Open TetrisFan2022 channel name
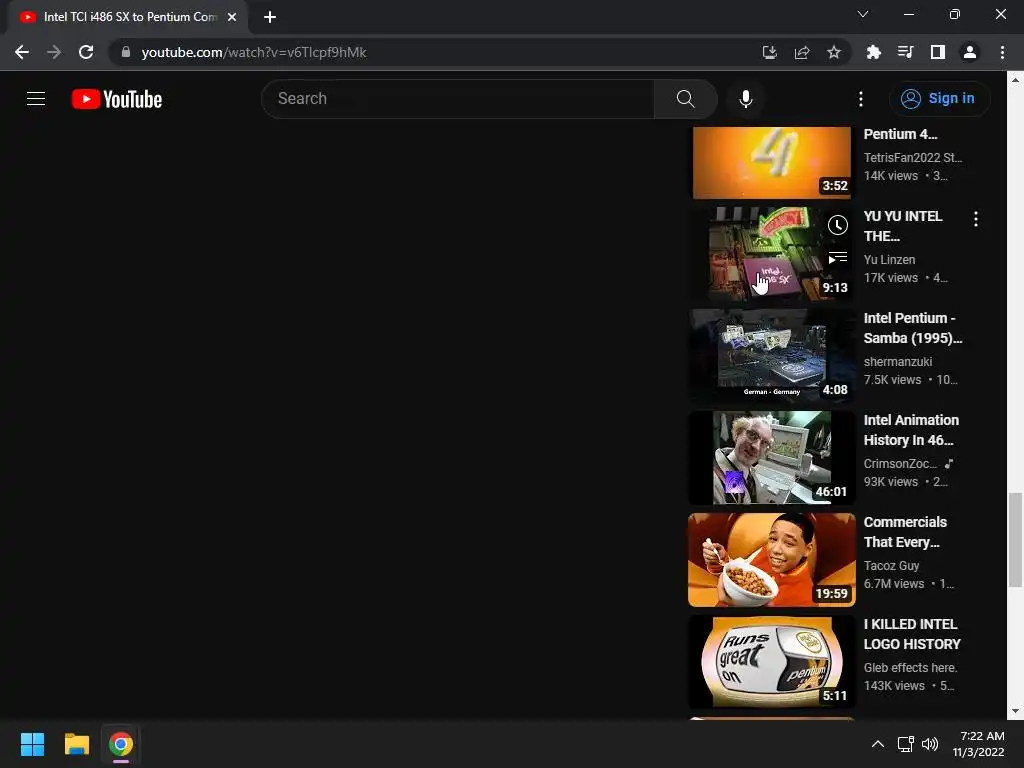Screen dimensions: 1024x768 (x=913, y=157)
